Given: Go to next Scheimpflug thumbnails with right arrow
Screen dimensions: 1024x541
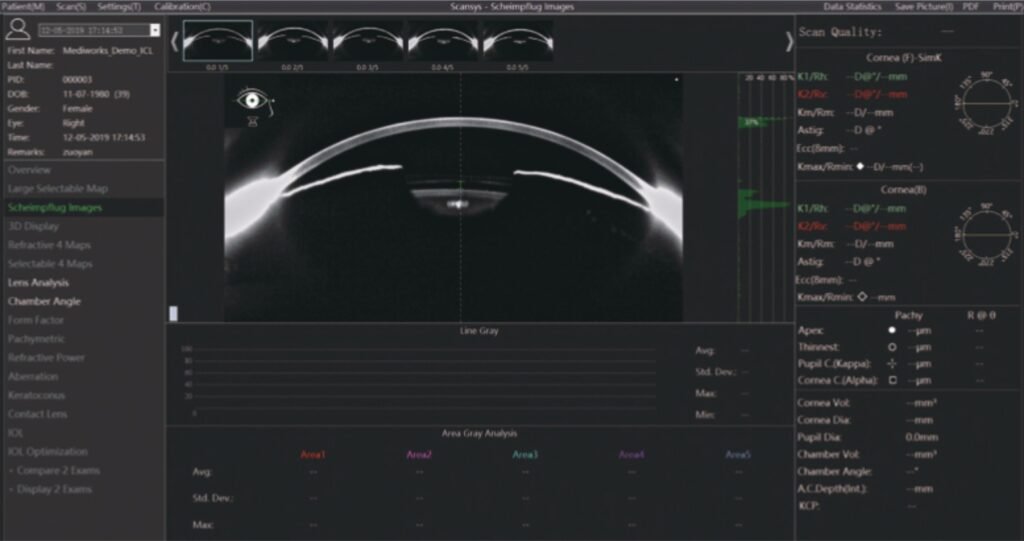Looking at the screenshot, I should (788, 41).
